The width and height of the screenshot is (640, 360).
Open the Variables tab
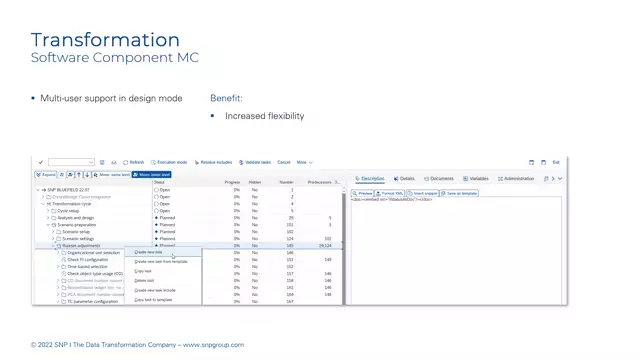pos(476,179)
